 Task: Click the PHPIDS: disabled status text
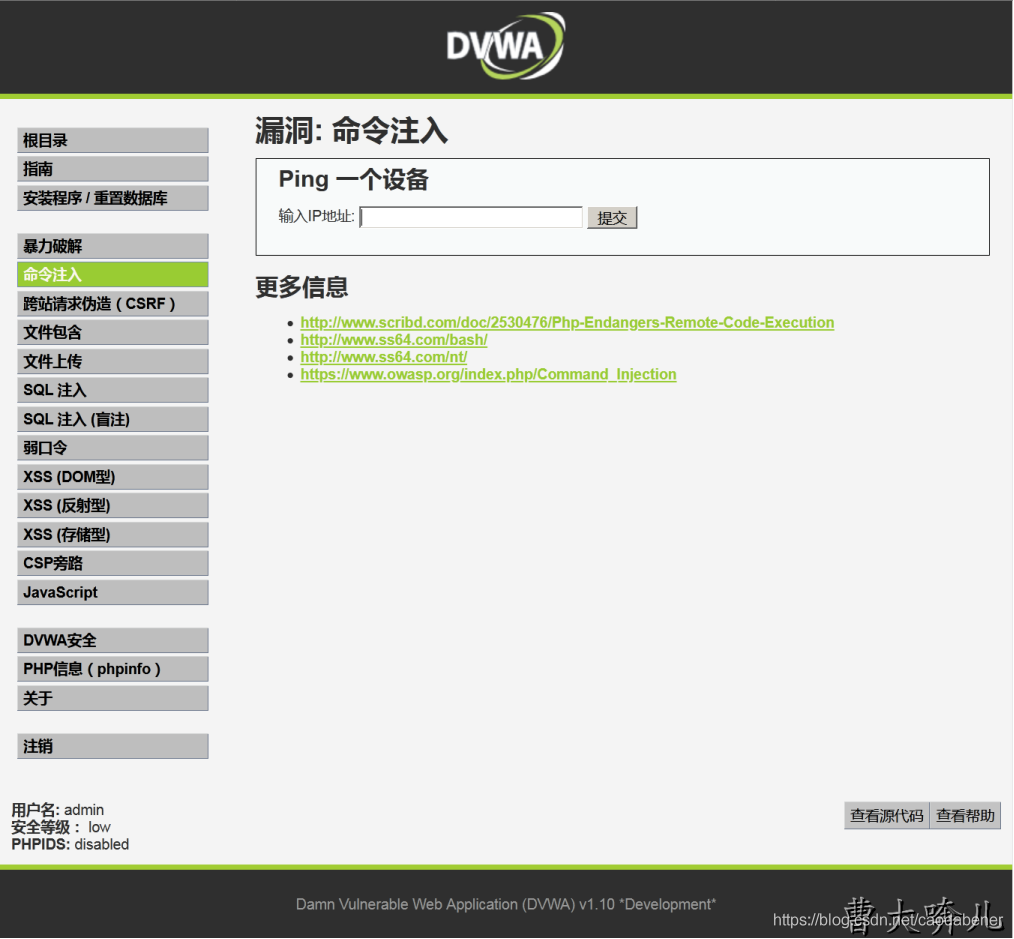[70, 845]
